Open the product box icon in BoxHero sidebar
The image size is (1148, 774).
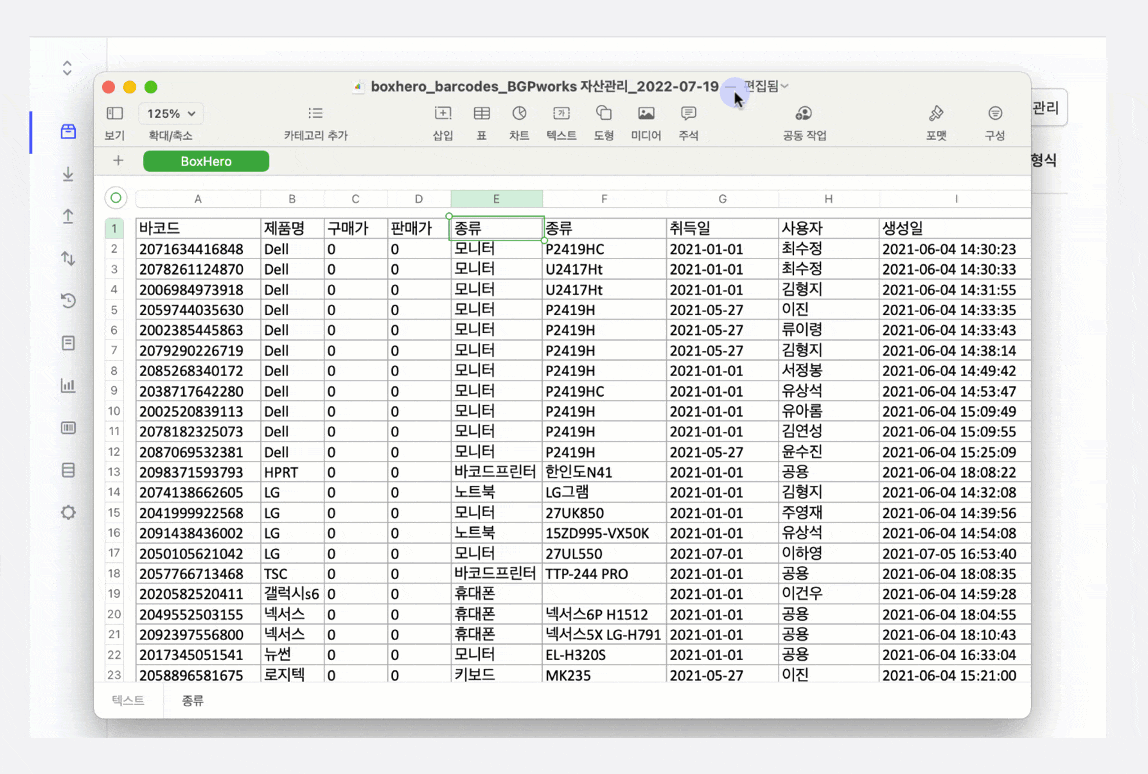point(68,132)
